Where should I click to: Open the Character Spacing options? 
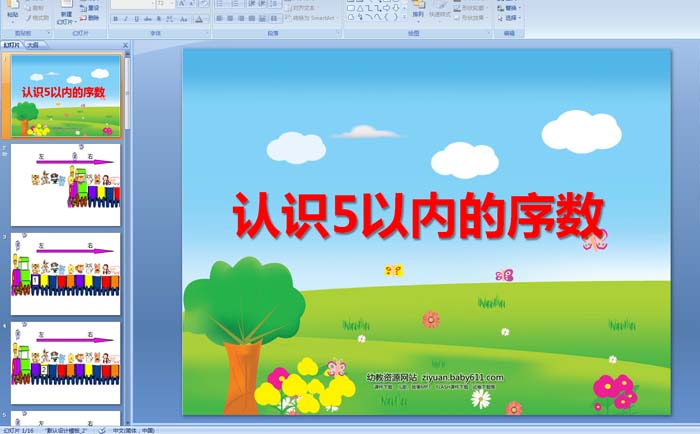tap(170, 19)
